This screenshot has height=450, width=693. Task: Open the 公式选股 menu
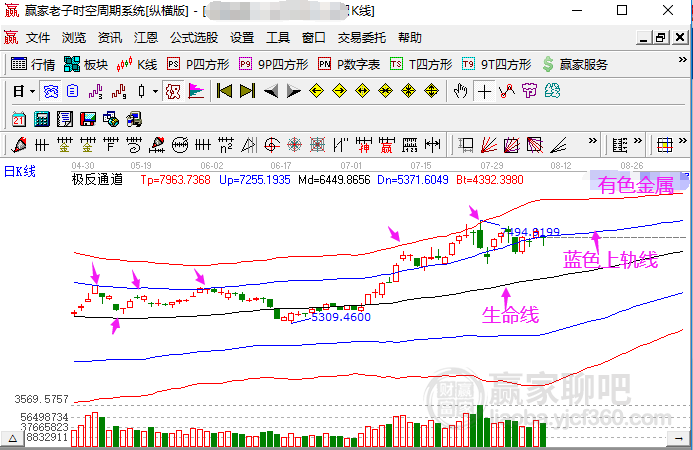(x=194, y=38)
